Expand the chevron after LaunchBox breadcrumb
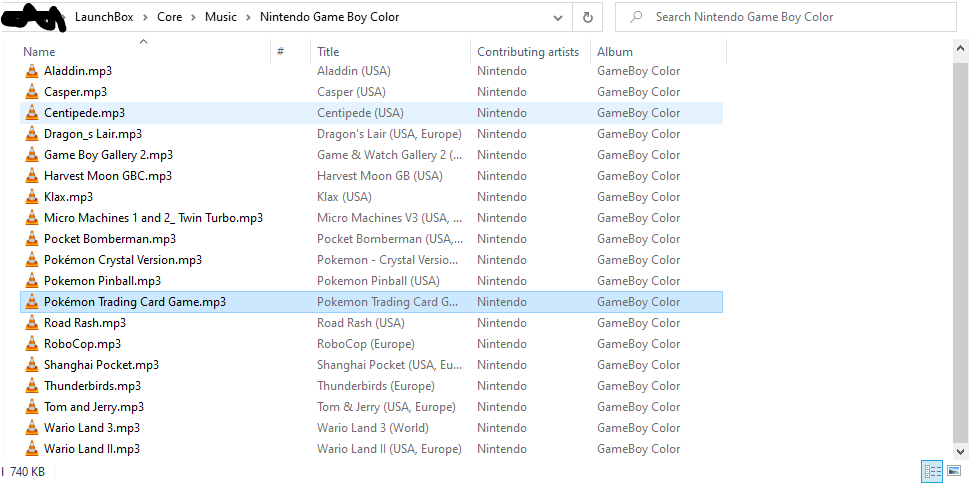Screen dimensions: 970x484 (145, 17)
